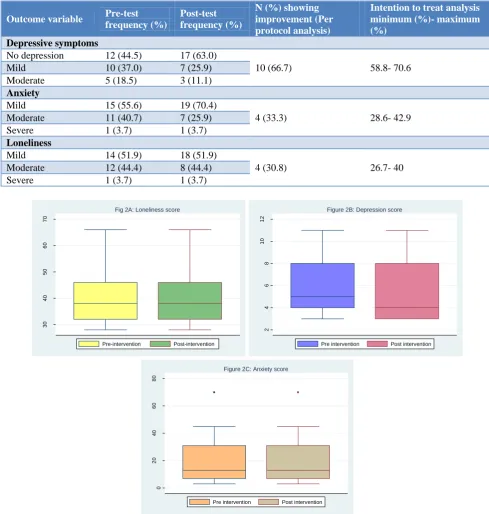This screenshot has height=514, width=489.
Task: Click the improvement value '10 (66.7)'
Action: point(273,68)
